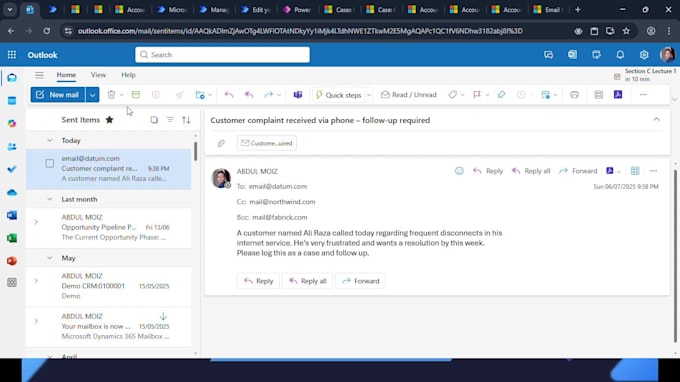Share to Teams from the ribbon
680x382 pixels.
coord(298,95)
